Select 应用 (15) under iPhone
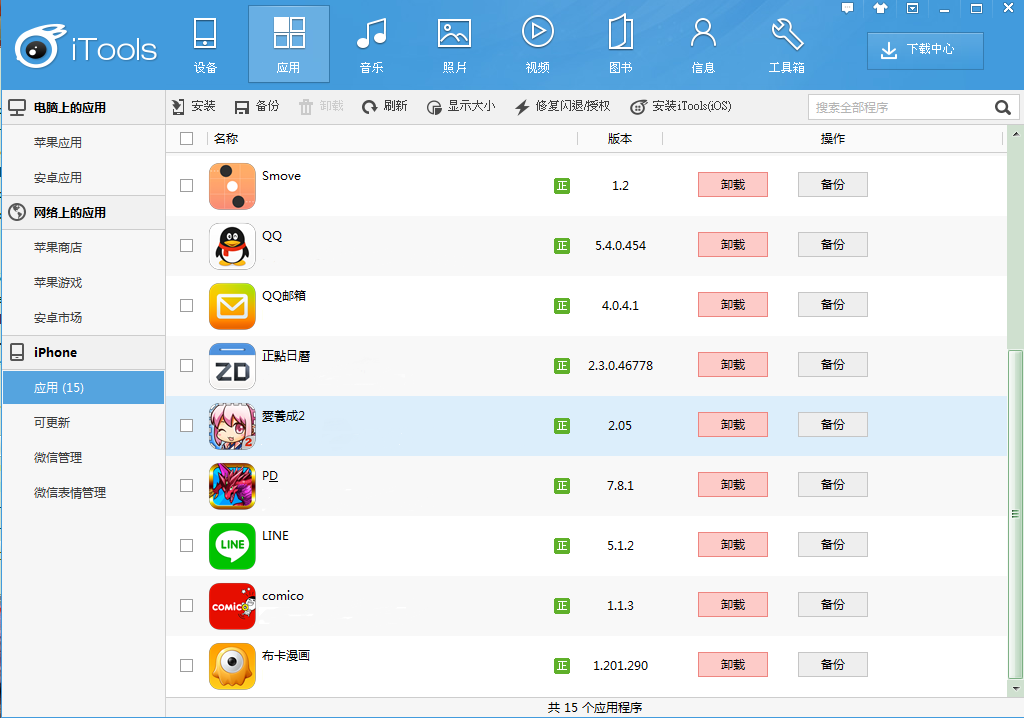 point(84,388)
